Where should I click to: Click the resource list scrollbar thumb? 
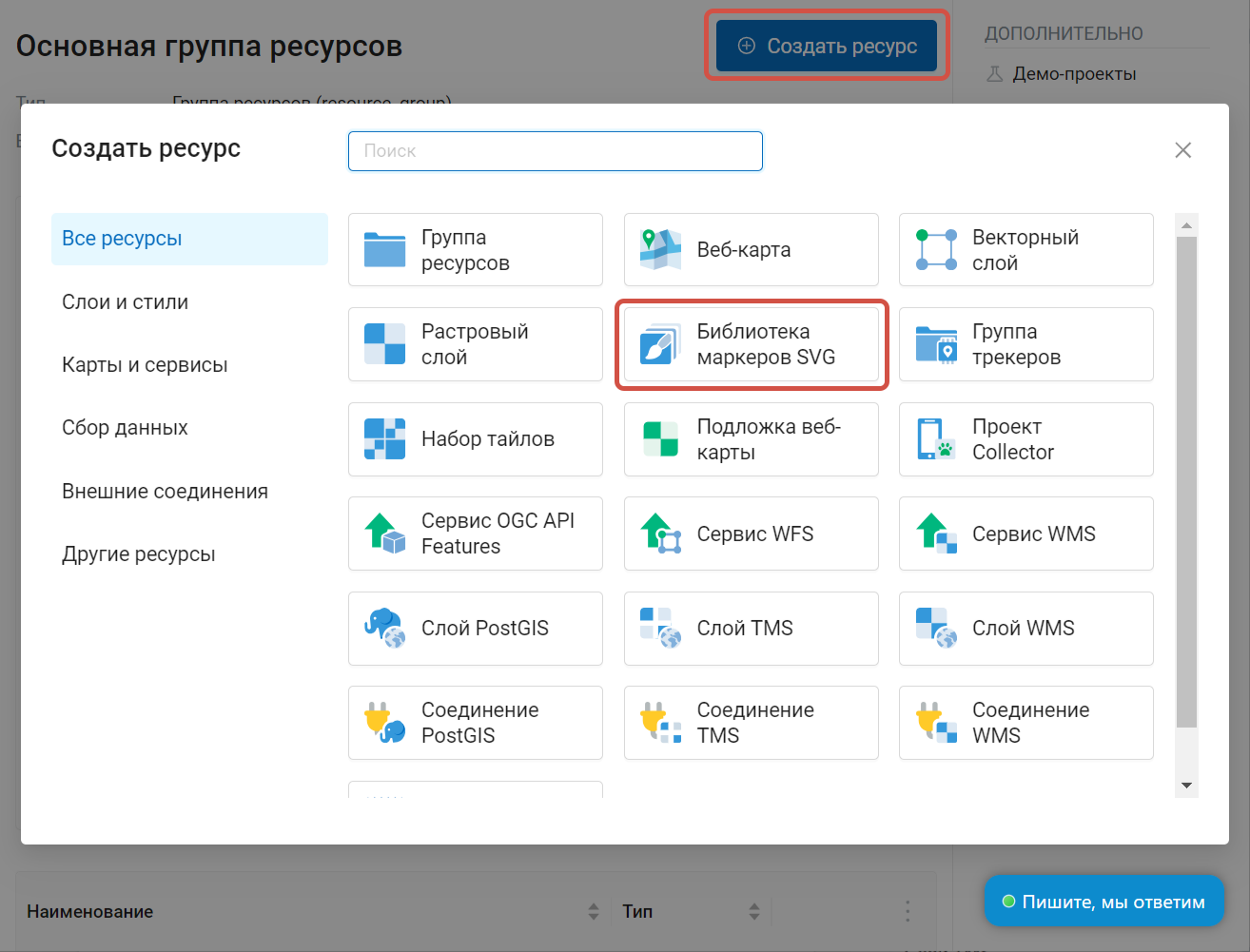[1186, 482]
